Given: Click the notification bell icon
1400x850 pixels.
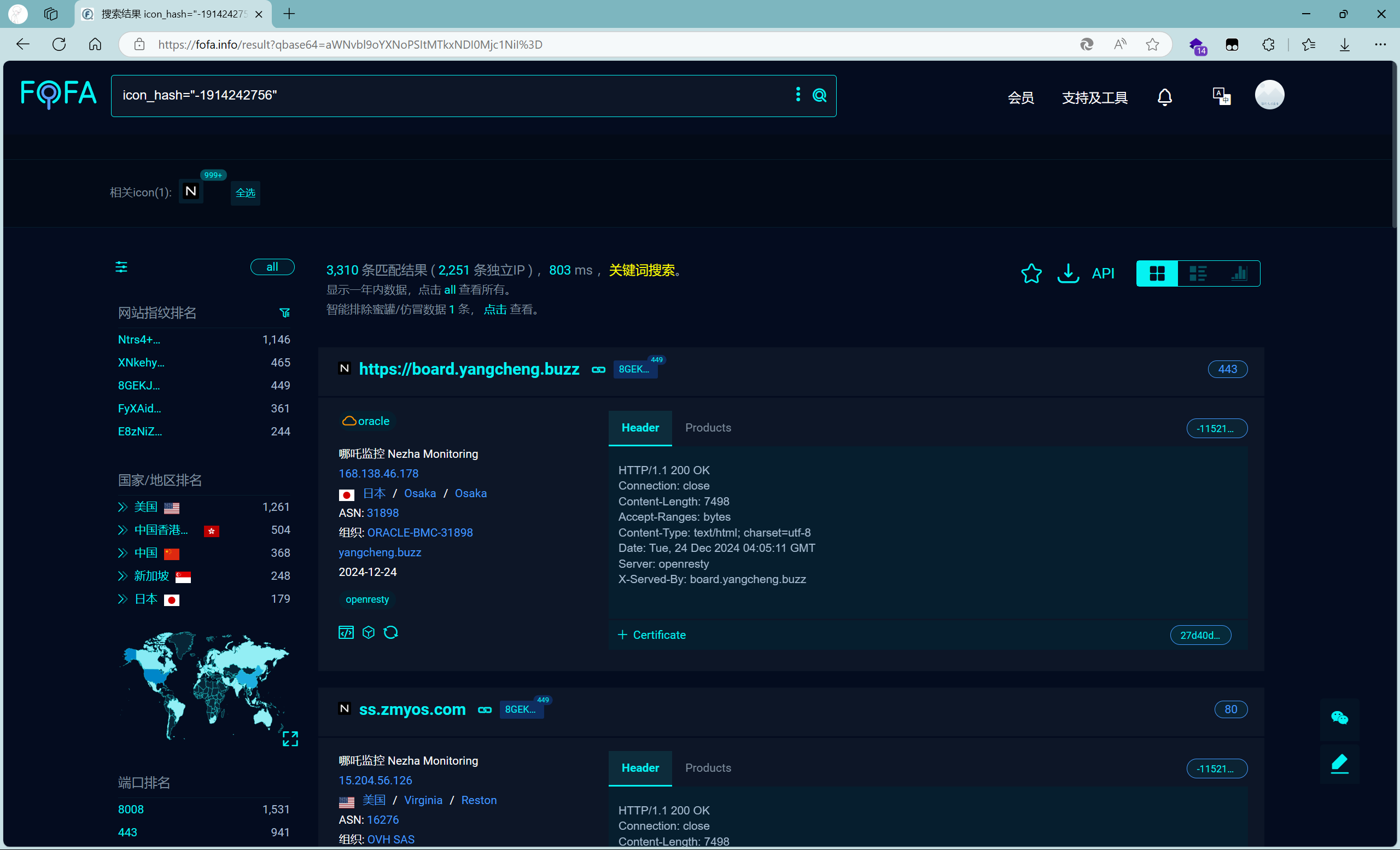Looking at the screenshot, I should point(1164,97).
